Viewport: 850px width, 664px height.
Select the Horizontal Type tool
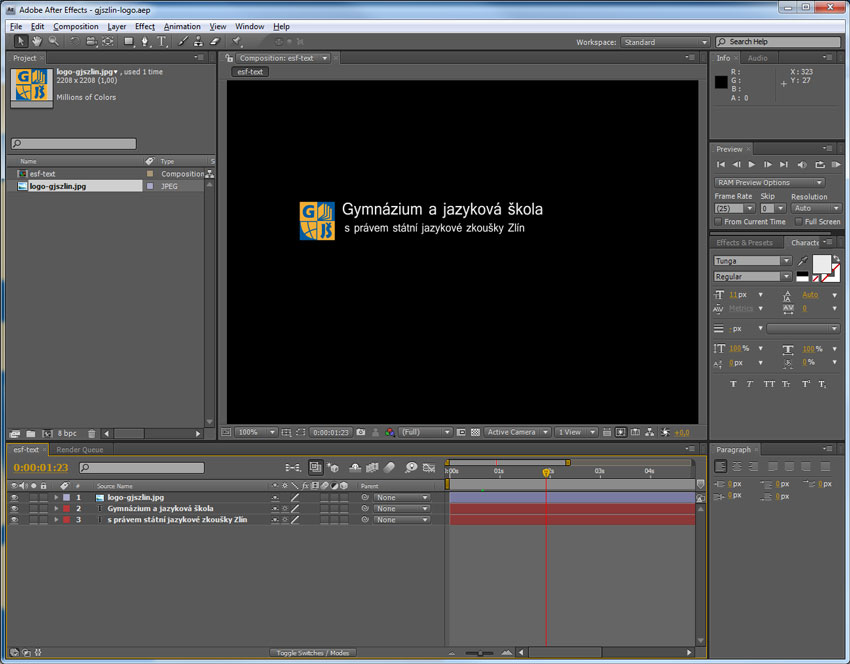click(x=161, y=41)
